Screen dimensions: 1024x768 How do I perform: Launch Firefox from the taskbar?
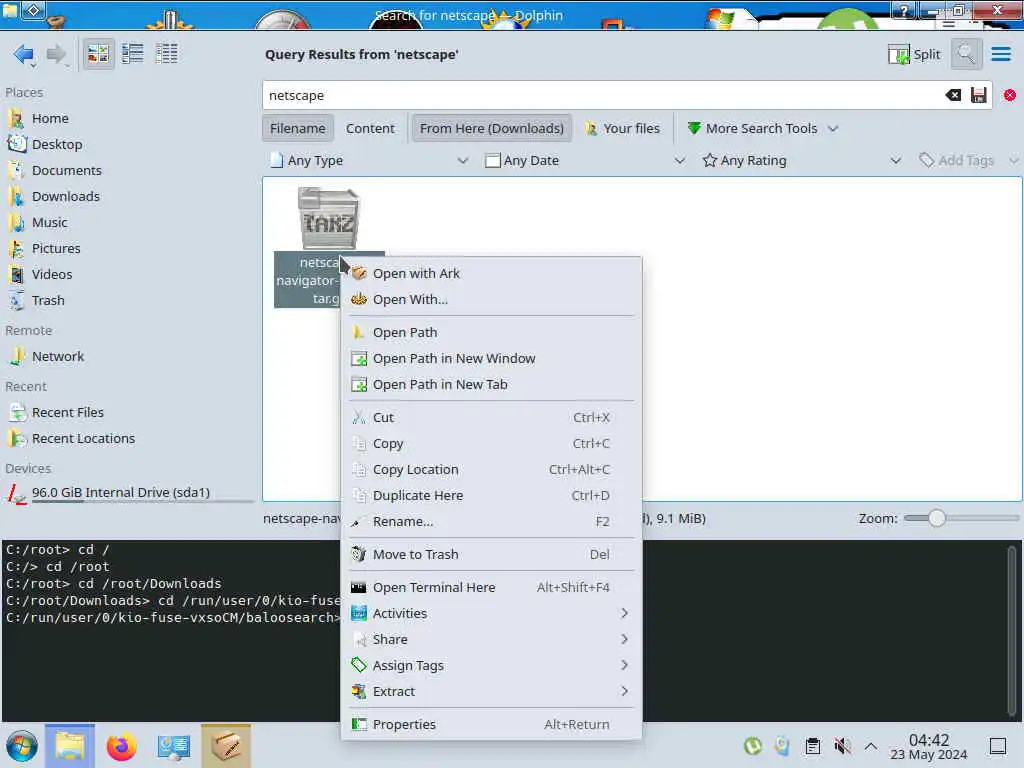pos(121,746)
